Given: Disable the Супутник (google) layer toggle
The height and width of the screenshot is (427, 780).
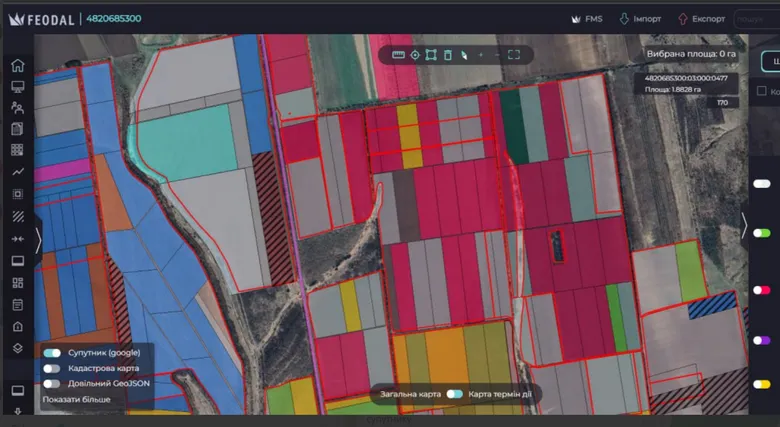Looking at the screenshot, I should [52, 353].
